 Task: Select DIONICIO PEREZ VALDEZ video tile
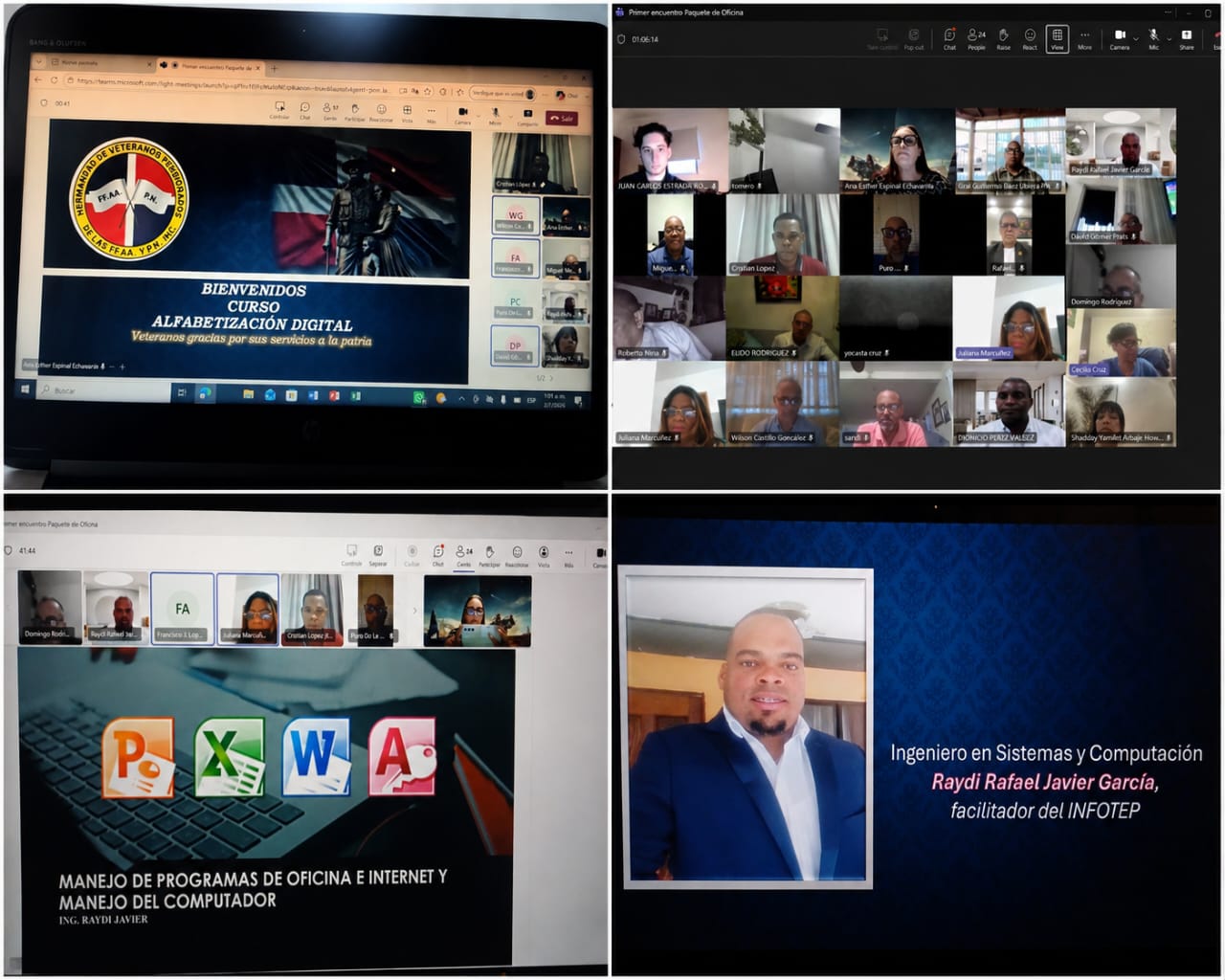tap(1009, 403)
